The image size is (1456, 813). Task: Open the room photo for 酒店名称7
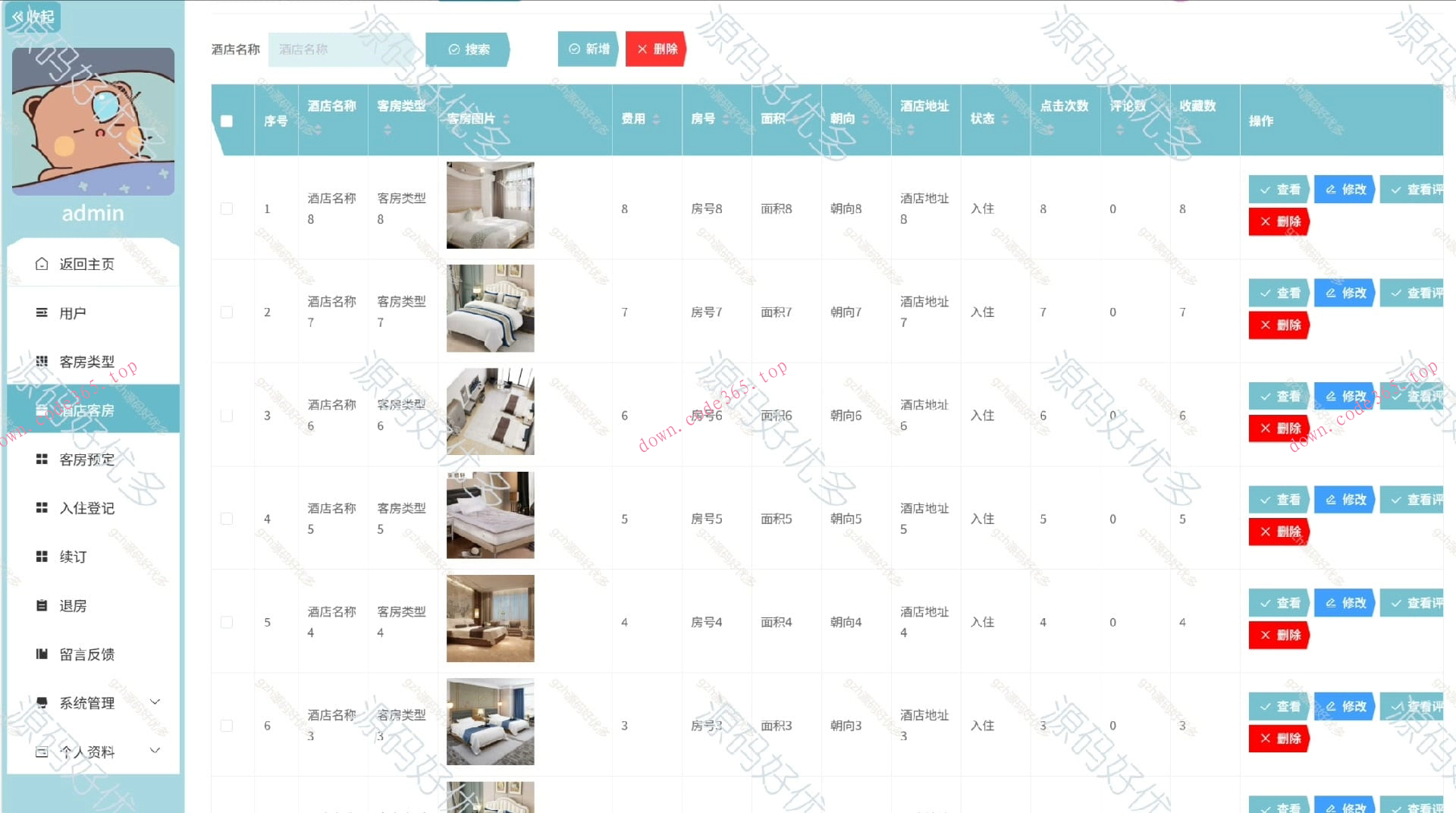(x=491, y=309)
